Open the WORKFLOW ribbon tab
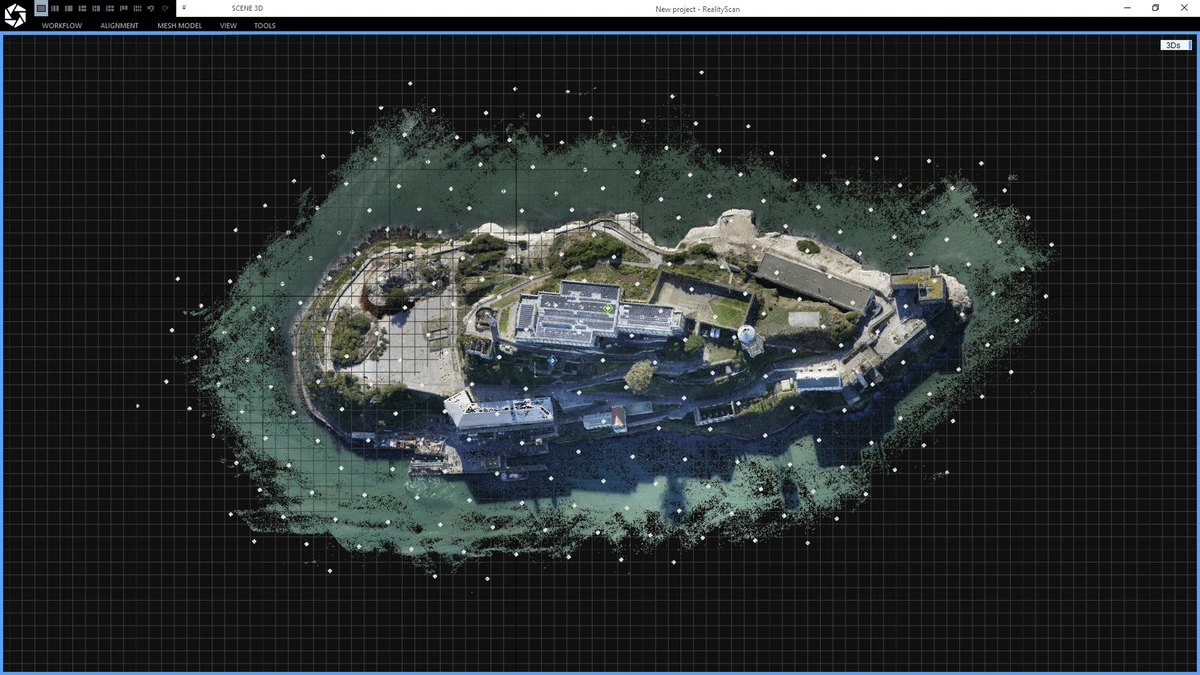1200x675 pixels. pos(60,25)
